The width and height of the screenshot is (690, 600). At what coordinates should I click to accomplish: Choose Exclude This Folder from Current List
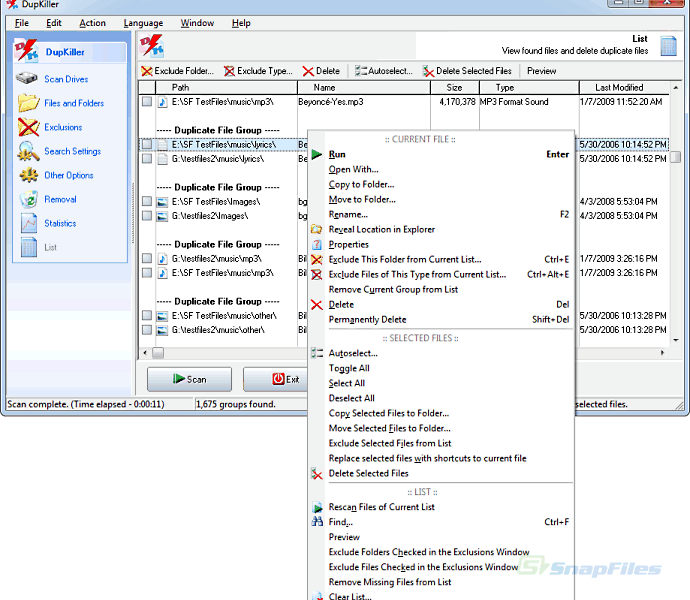(x=441, y=259)
